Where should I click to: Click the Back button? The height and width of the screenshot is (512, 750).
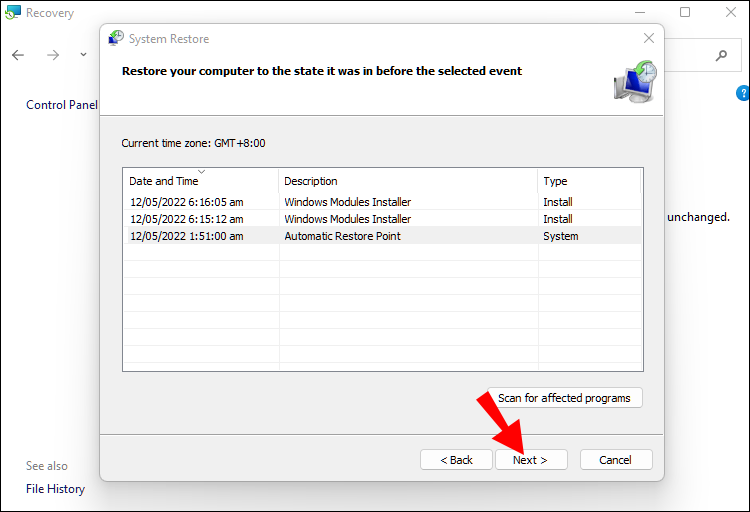[455, 460]
